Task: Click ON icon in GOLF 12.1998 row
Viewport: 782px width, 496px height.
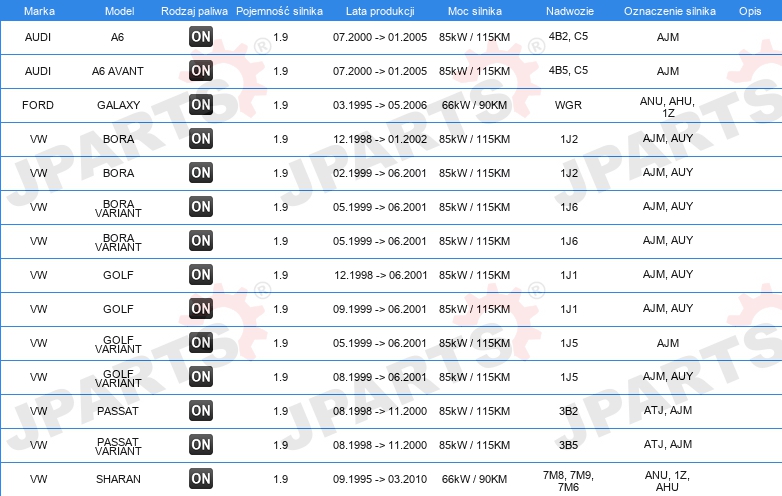Action: [x=201, y=275]
